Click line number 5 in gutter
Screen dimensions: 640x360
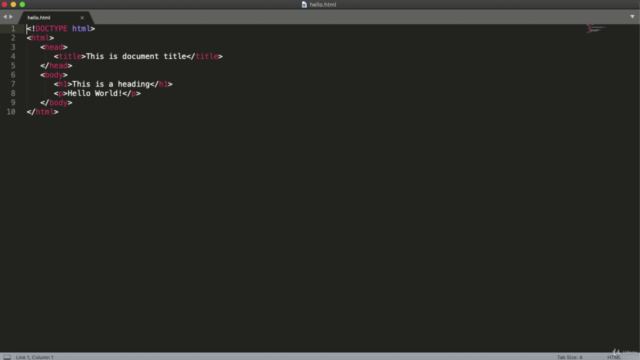pyautogui.click(x=13, y=66)
